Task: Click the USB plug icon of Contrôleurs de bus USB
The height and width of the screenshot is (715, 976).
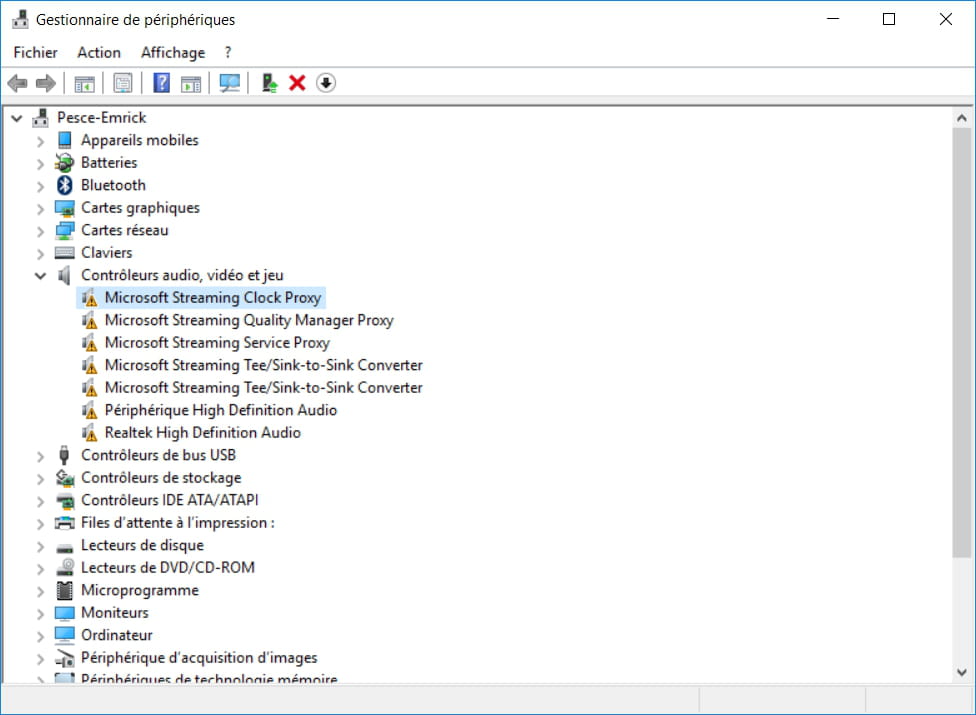Action: point(64,455)
